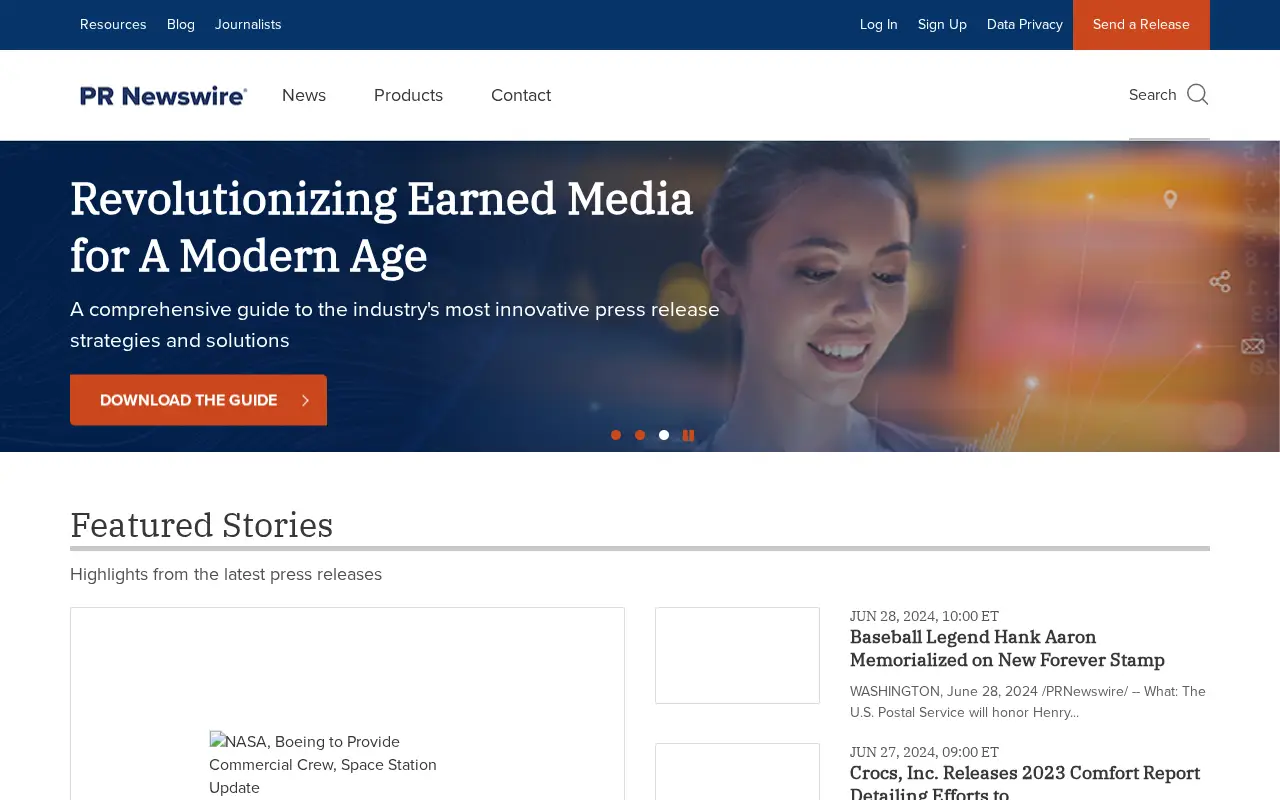
Task: Click the search magnifier icon
Action: click(1197, 95)
